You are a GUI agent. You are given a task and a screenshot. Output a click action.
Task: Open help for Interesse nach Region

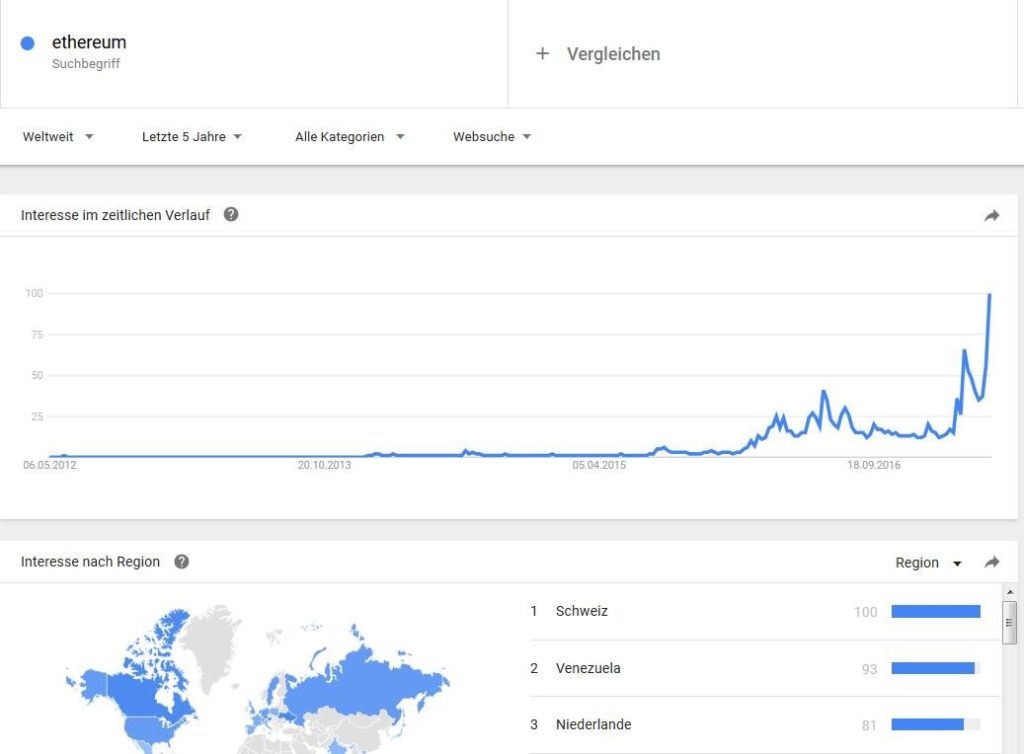pos(182,561)
